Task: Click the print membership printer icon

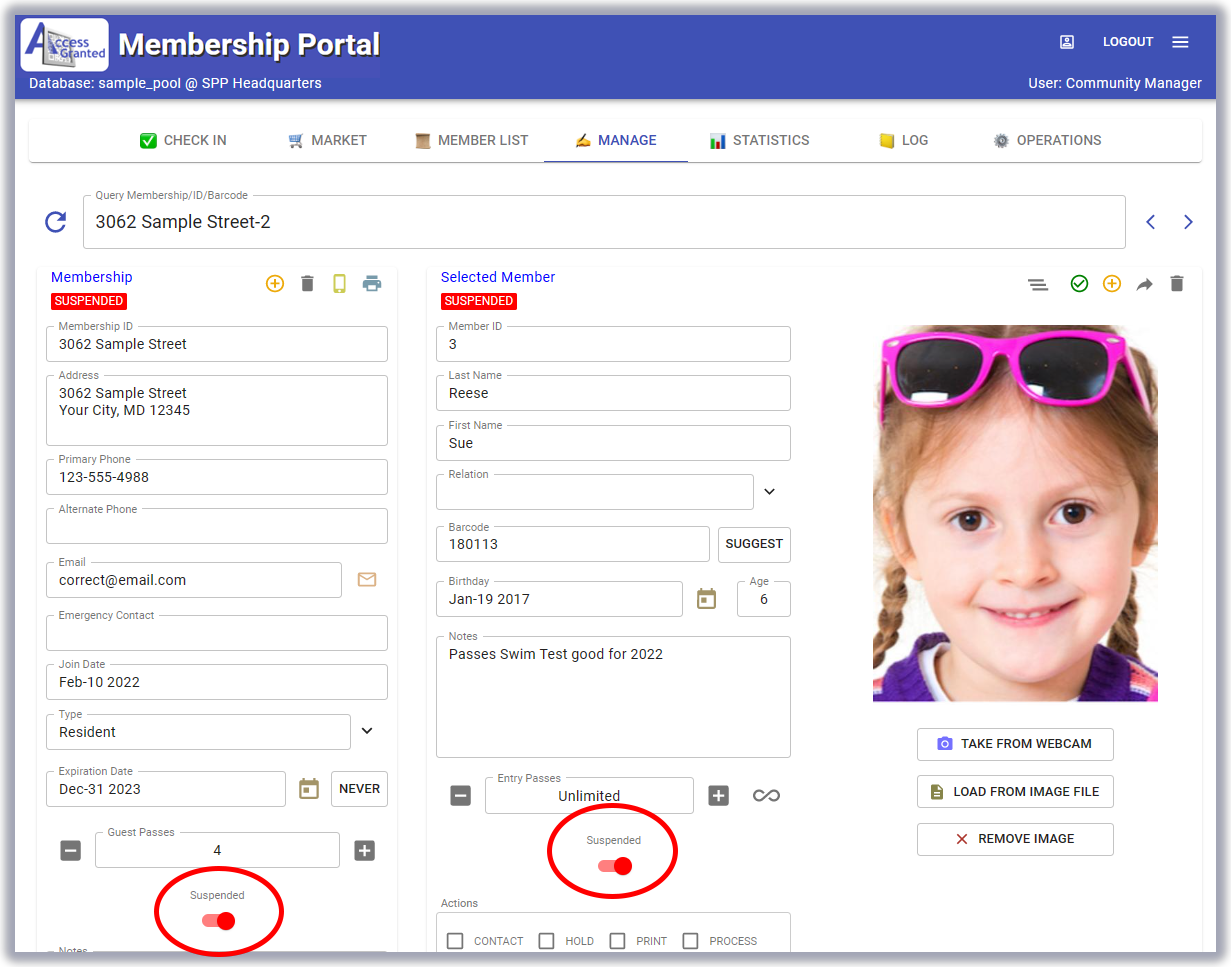Action: click(x=372, y=284)
